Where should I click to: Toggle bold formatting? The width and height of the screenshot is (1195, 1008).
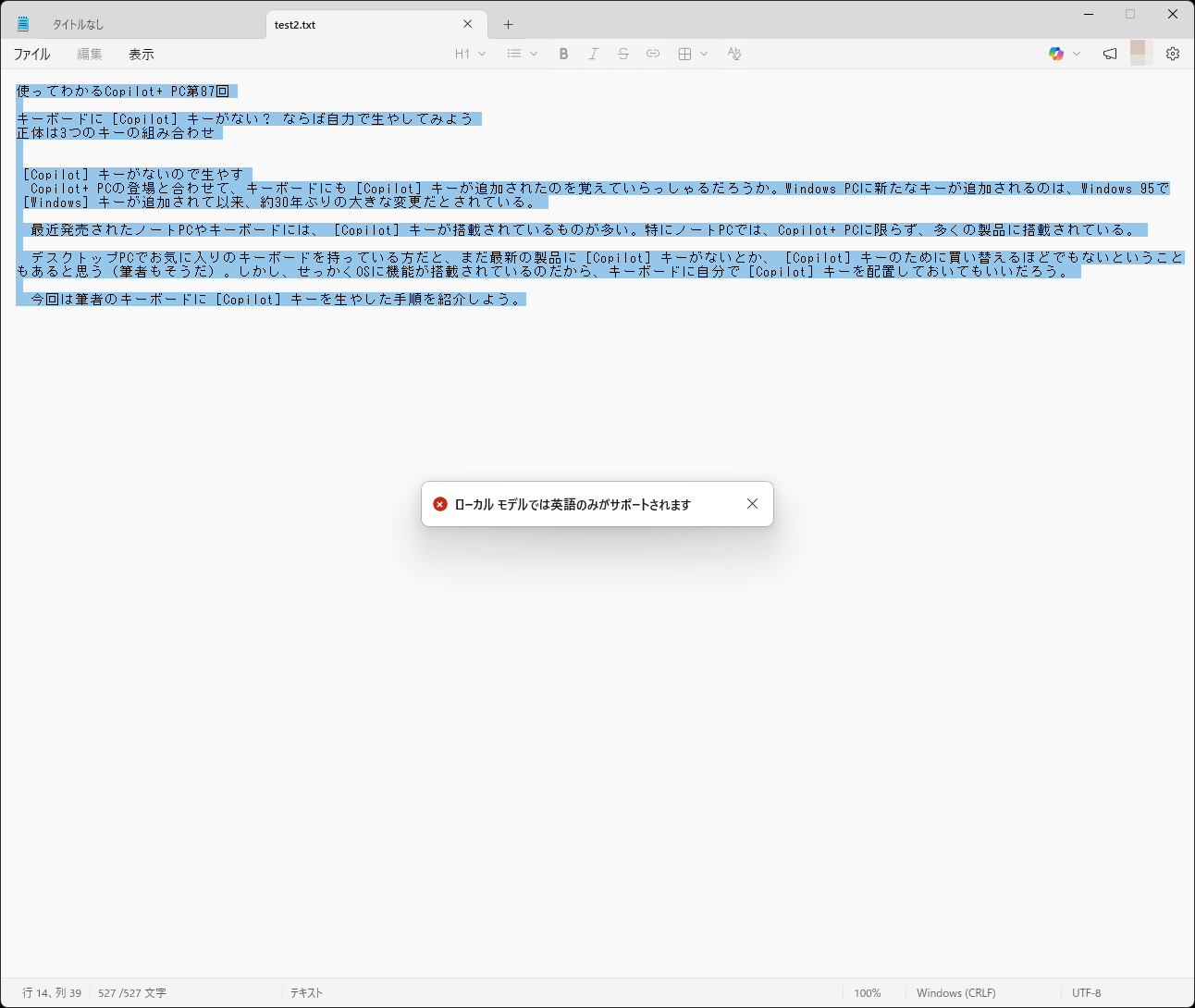563,54
